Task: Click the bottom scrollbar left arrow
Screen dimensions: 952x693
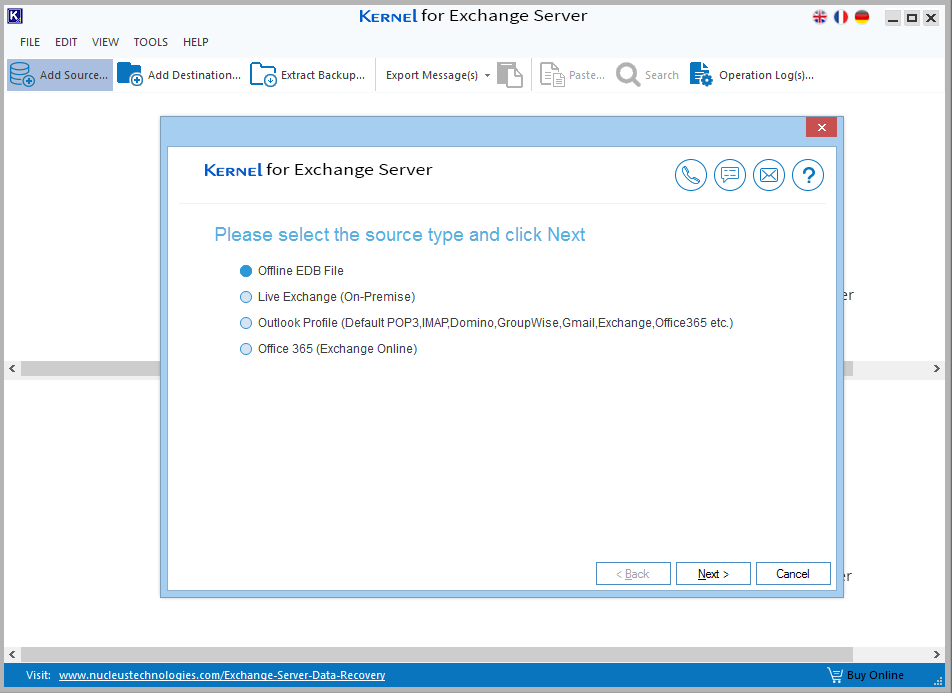Action: point(12,655)
